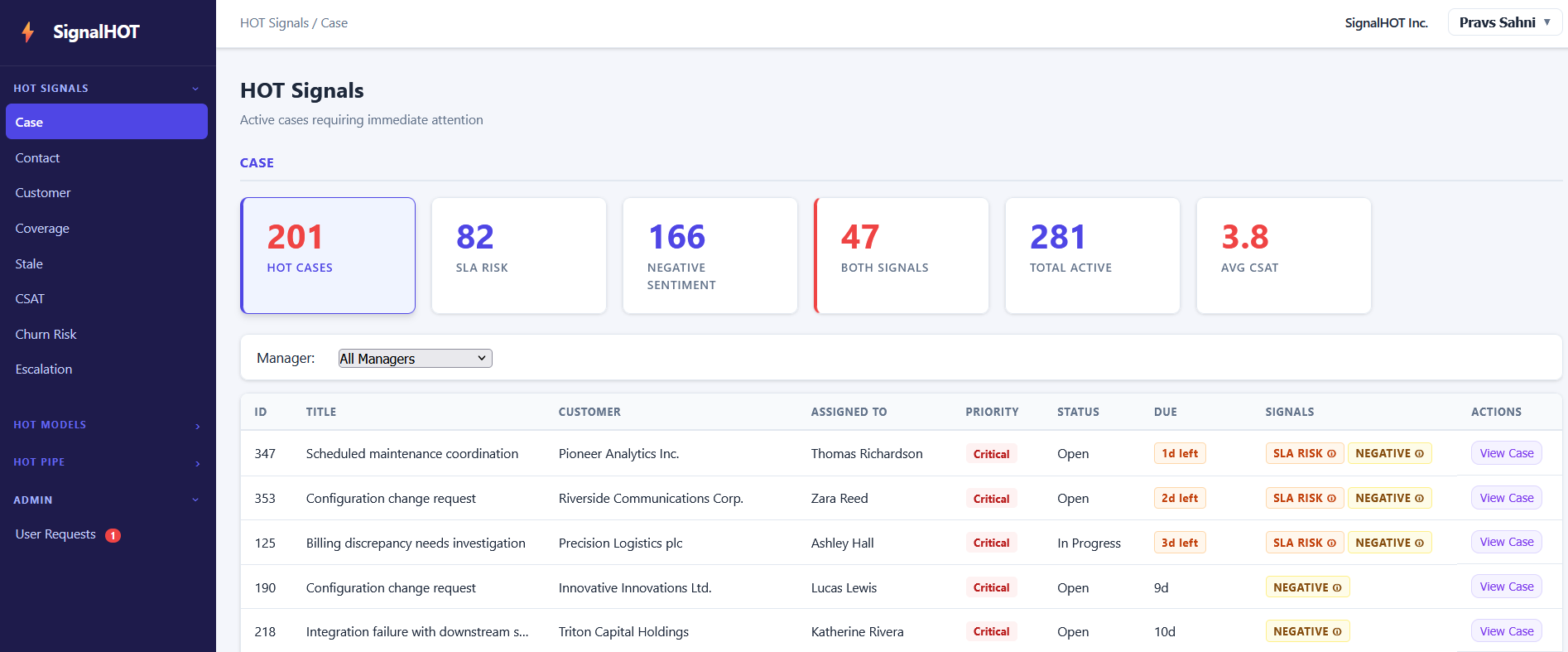Click HOT Signals in the breadcrumb

(274, 23)
